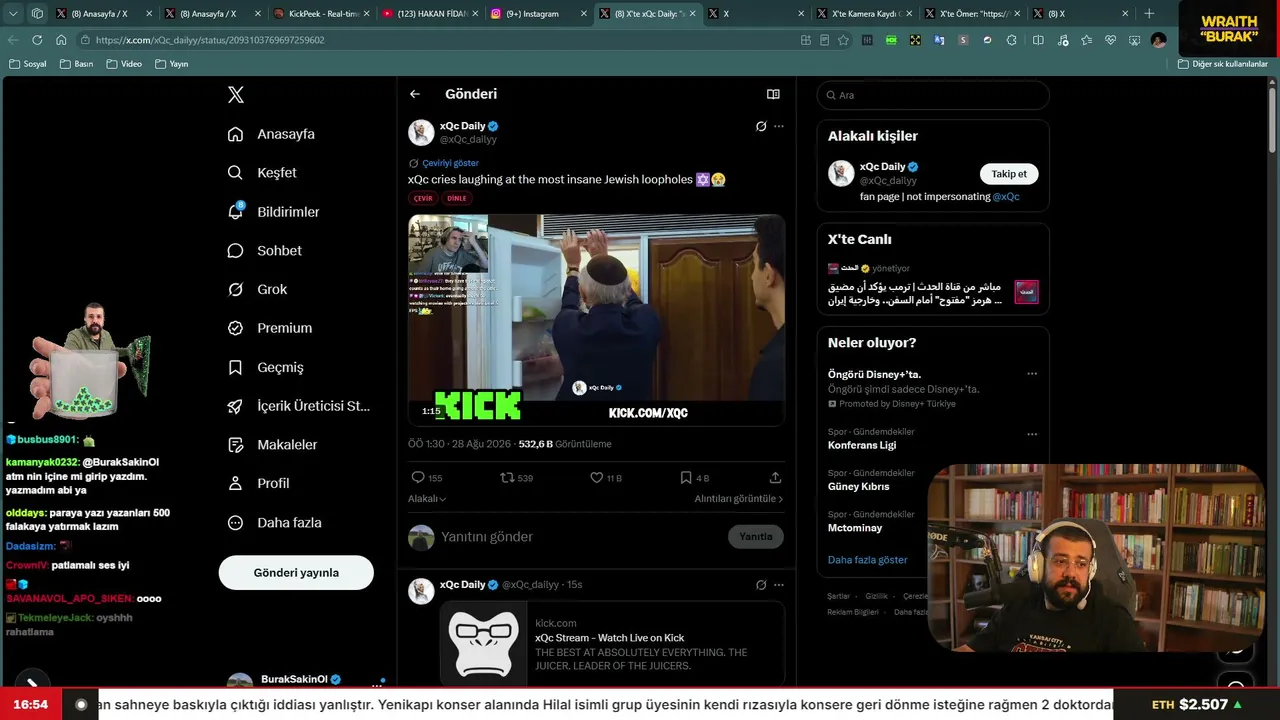Click the browser address bar
Viewport: 1280px width, 720px height.
(x=440, y=40)
